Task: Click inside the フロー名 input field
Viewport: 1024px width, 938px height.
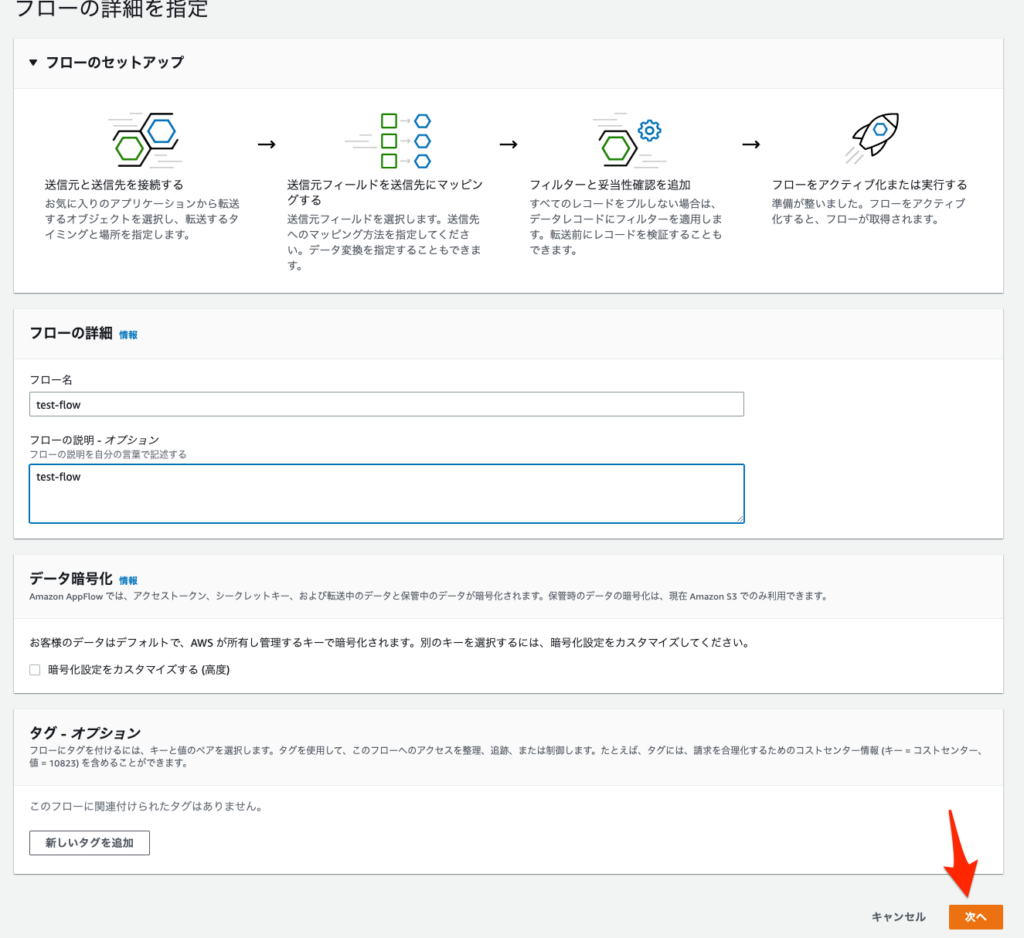Action: pos(388,404)
